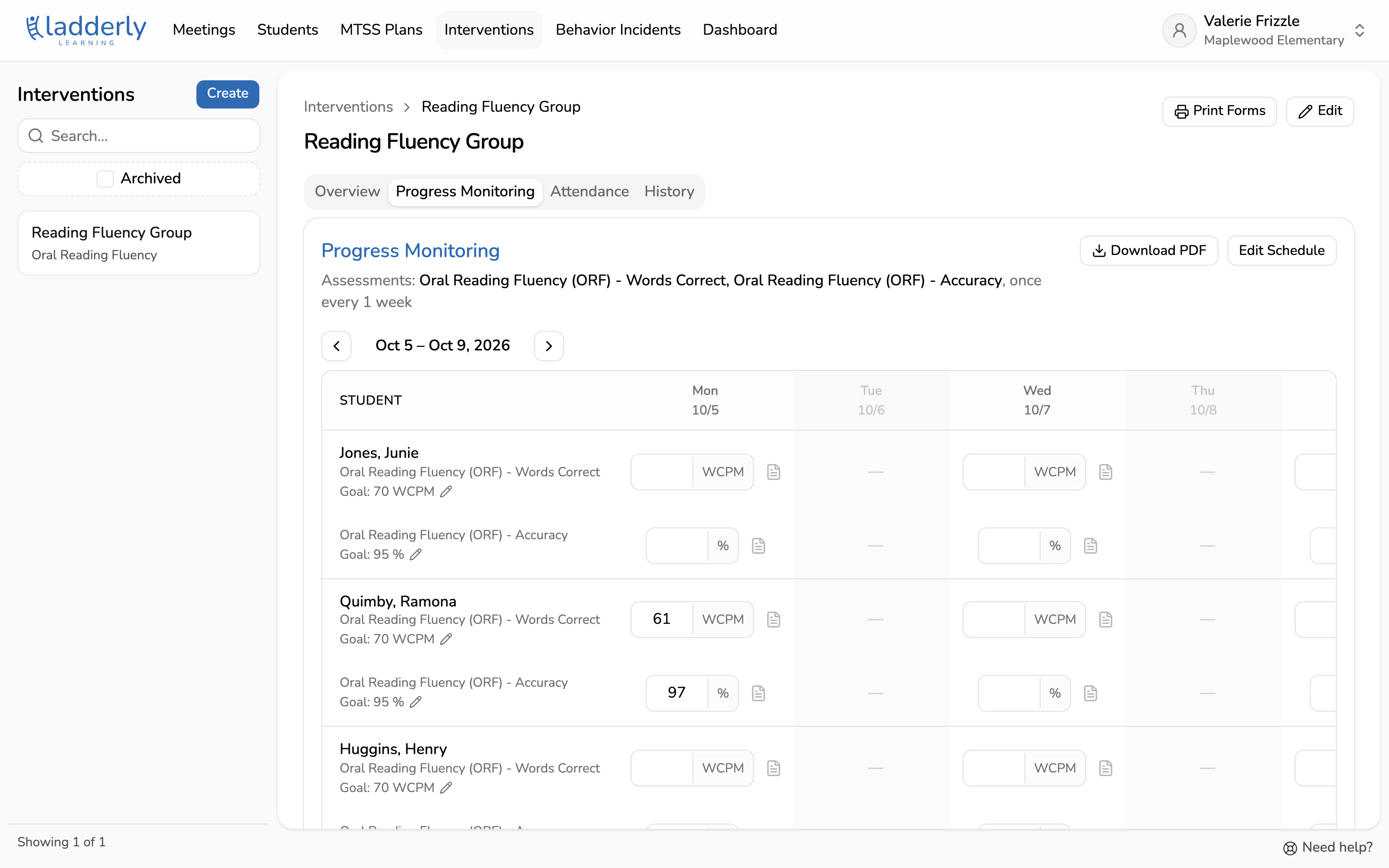Select the Progress Monitoring tab
1389x868 pixels.
coord(465,192)
